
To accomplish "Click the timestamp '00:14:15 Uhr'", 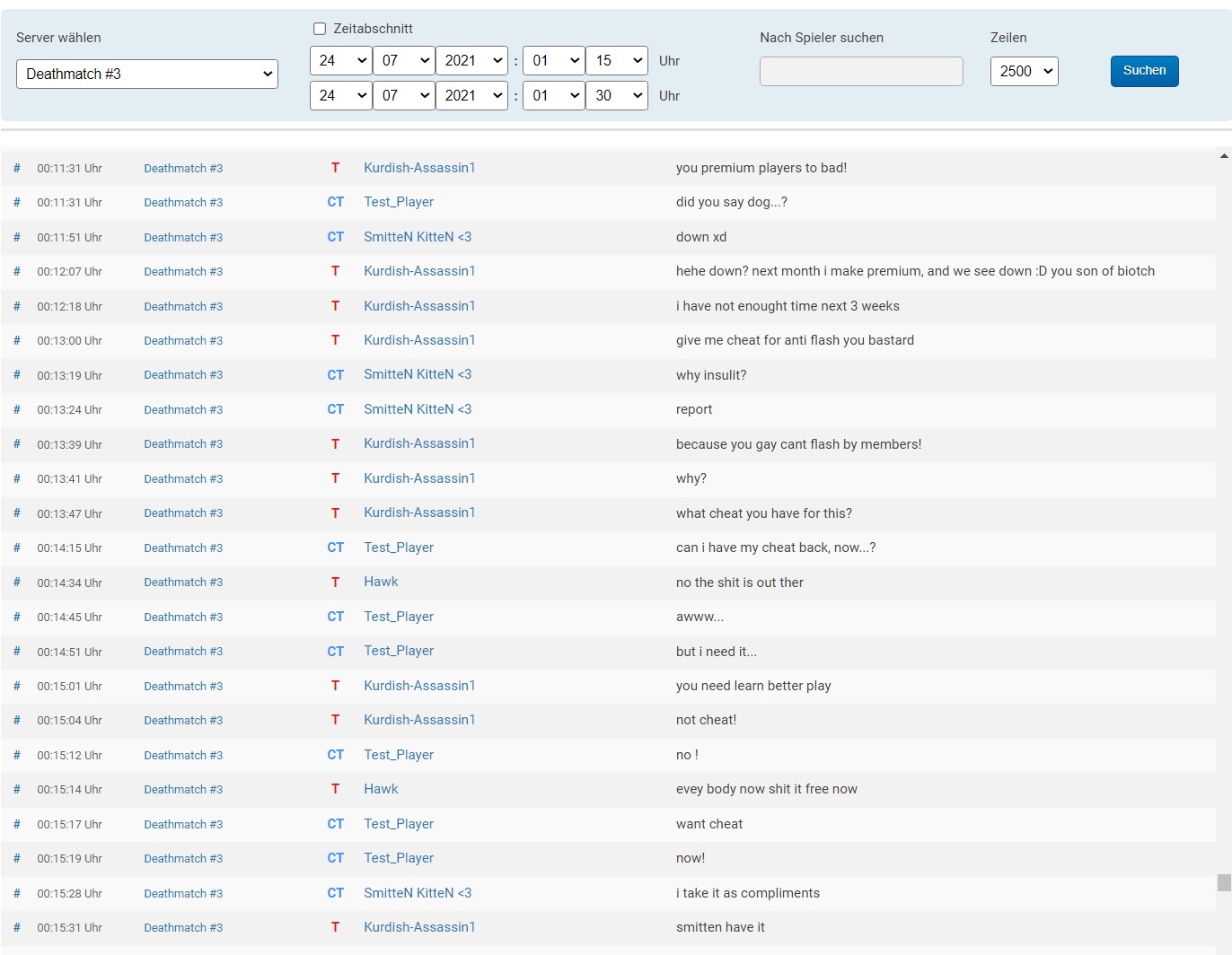I will click(70, 548).
